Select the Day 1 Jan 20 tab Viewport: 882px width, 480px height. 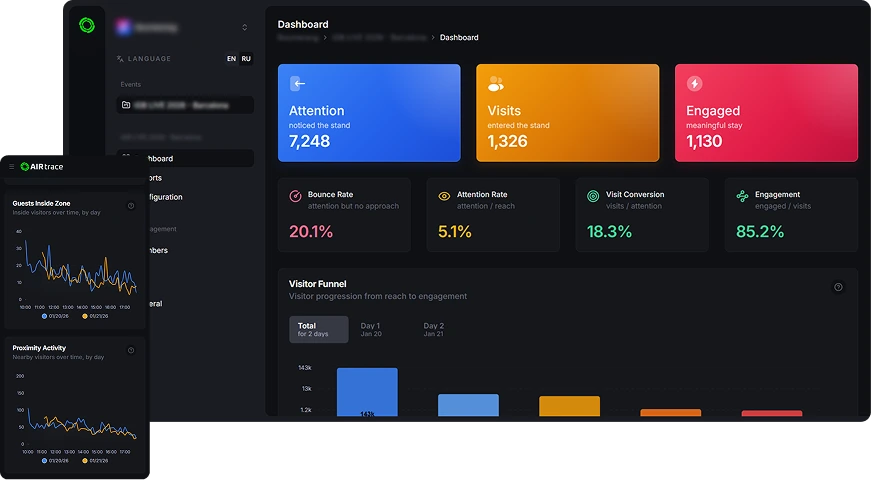pos(371,329)
